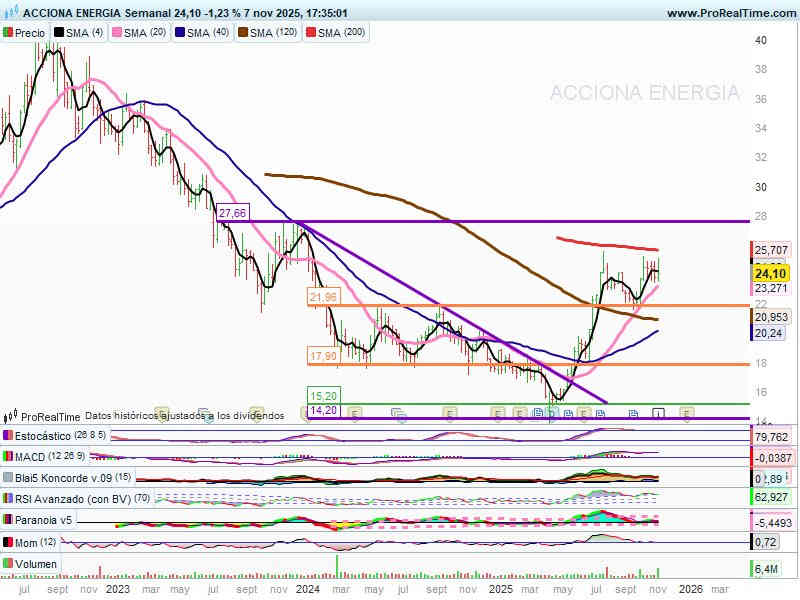Viewport: 800px width, 600px height.
Task: Open the www.ProRealTime.com link
Action: click(730, 13)
